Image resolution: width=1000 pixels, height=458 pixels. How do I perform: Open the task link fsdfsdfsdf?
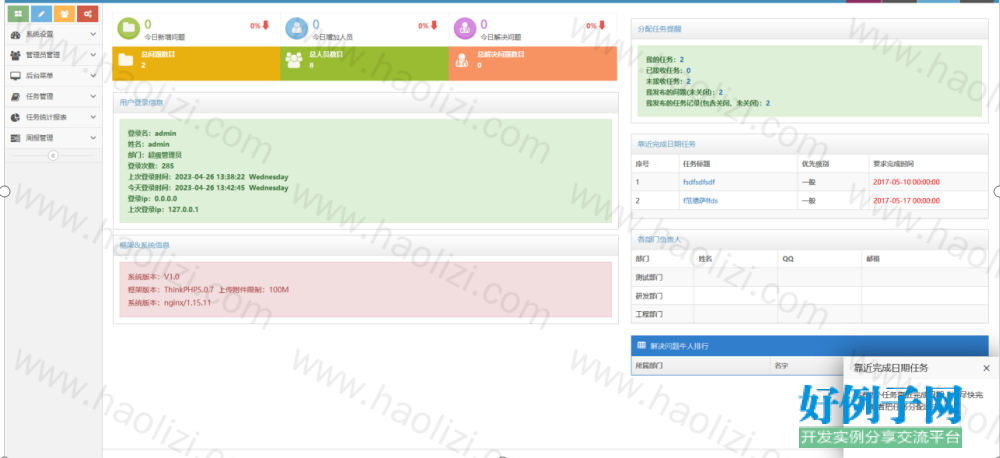(x=699, y=182)
